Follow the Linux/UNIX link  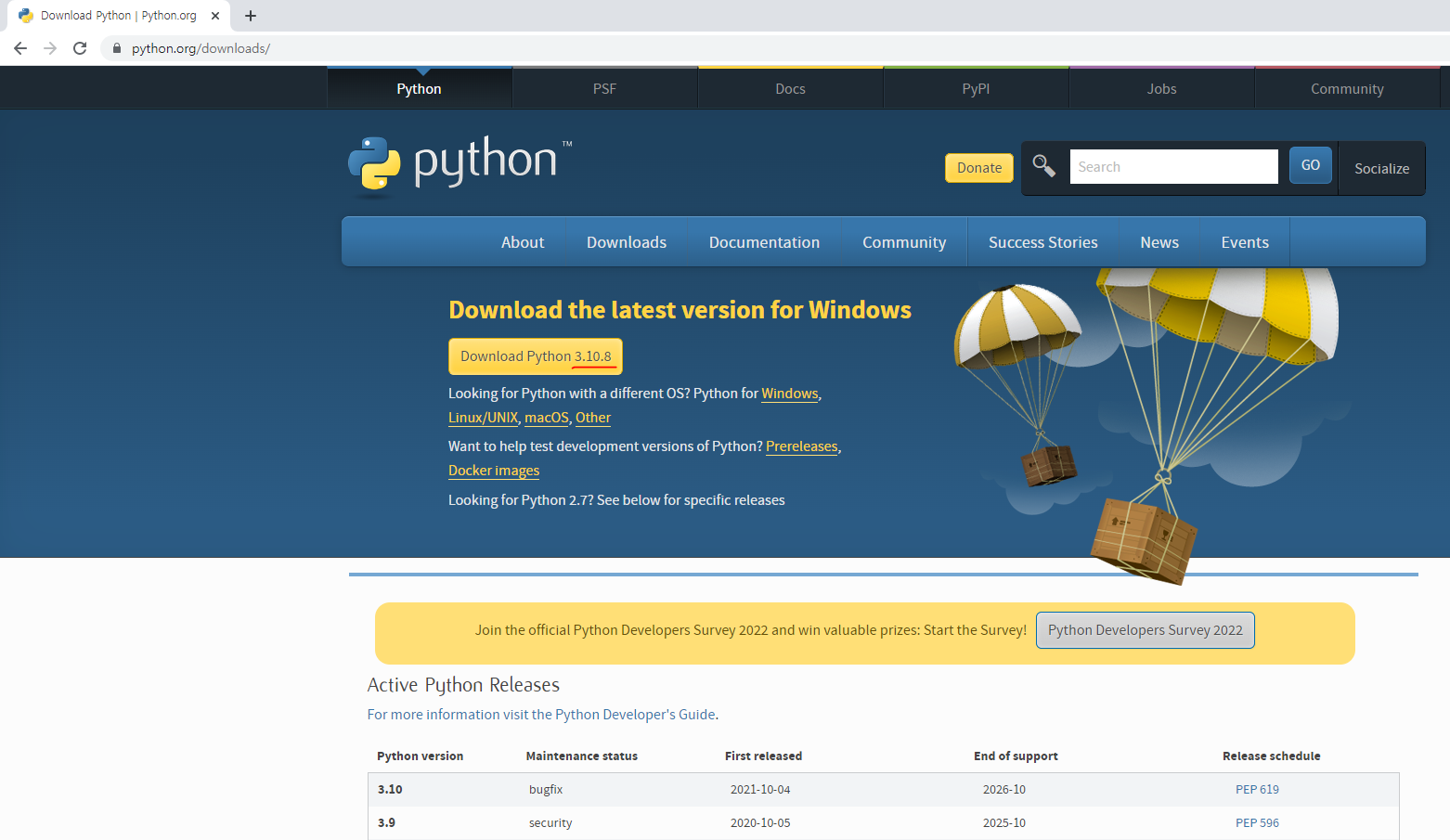coord(483,418)
